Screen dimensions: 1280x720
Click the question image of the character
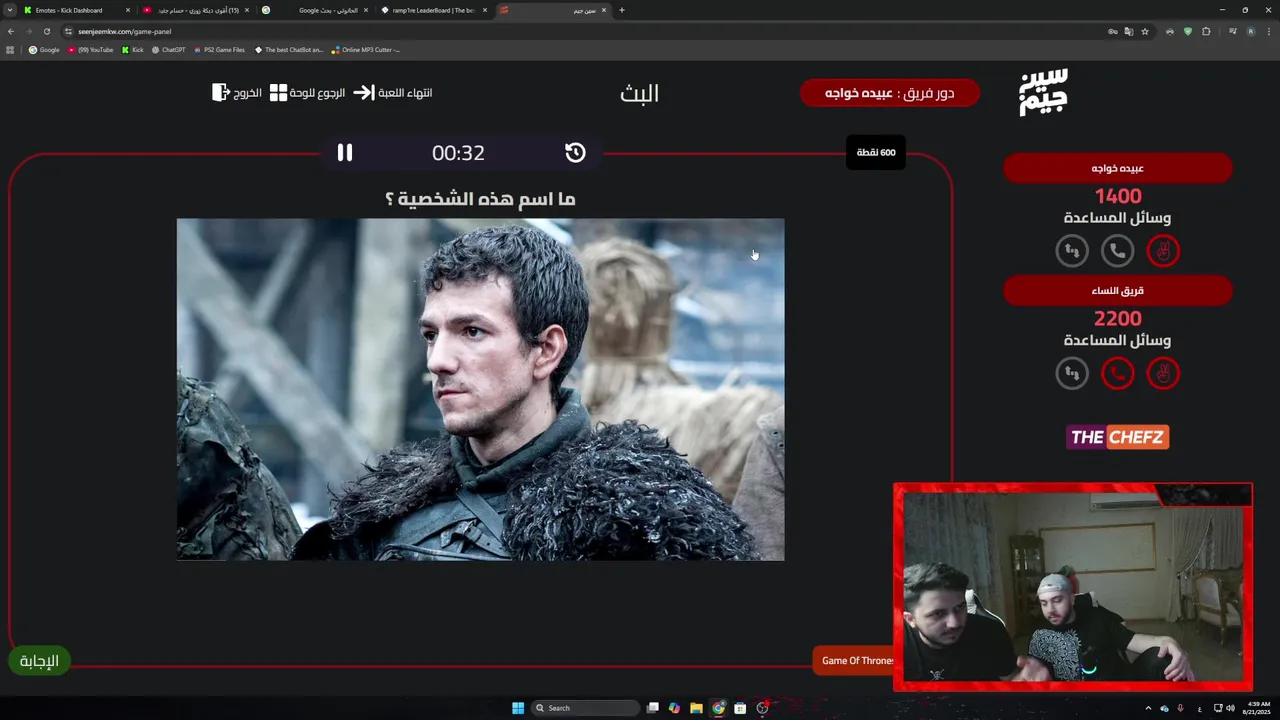(x=480, y=389)
